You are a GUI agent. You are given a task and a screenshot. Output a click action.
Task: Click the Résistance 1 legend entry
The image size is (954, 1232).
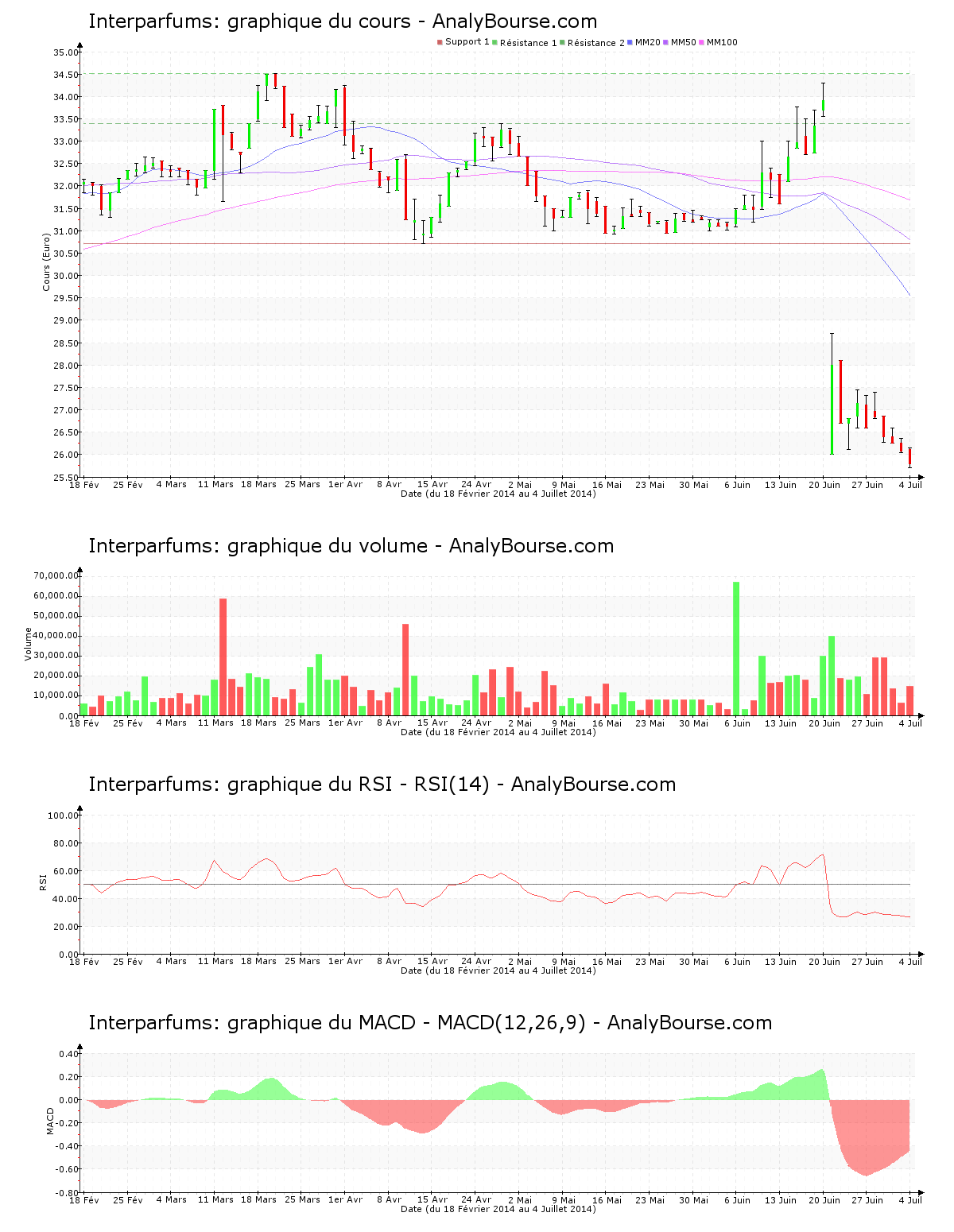525,43
